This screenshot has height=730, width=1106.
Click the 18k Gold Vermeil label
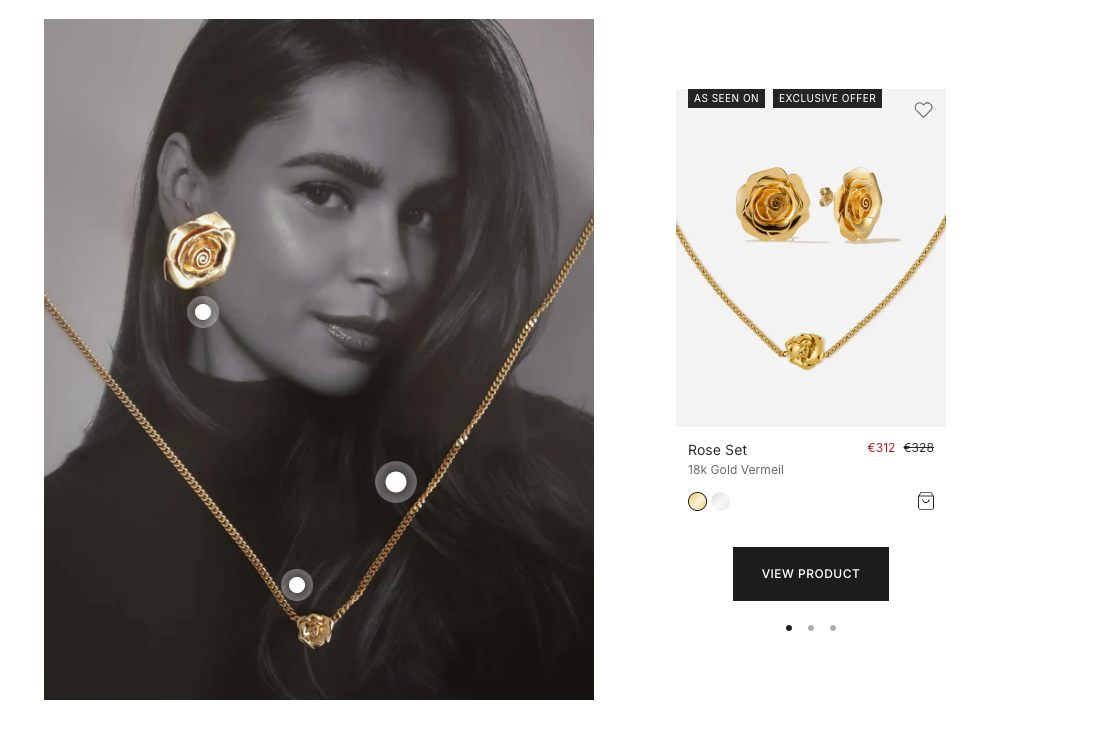736,470
